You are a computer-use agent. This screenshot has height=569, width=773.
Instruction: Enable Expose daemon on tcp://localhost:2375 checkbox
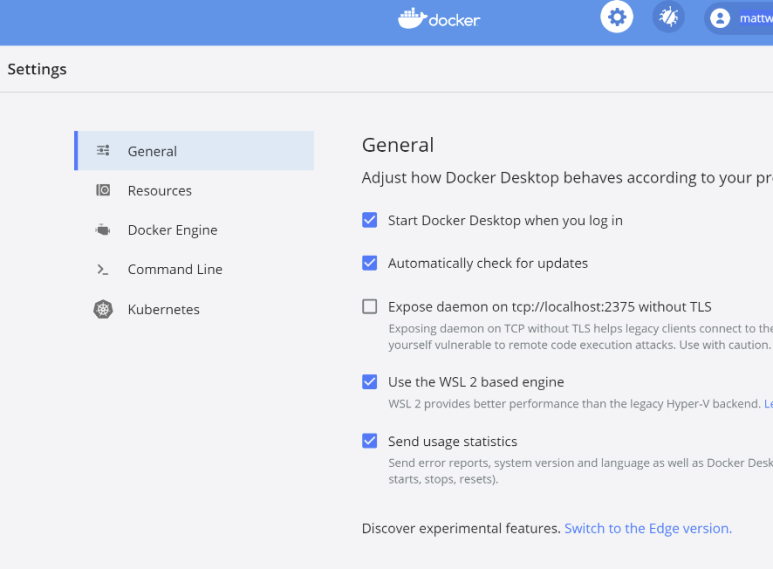point(369,306)
